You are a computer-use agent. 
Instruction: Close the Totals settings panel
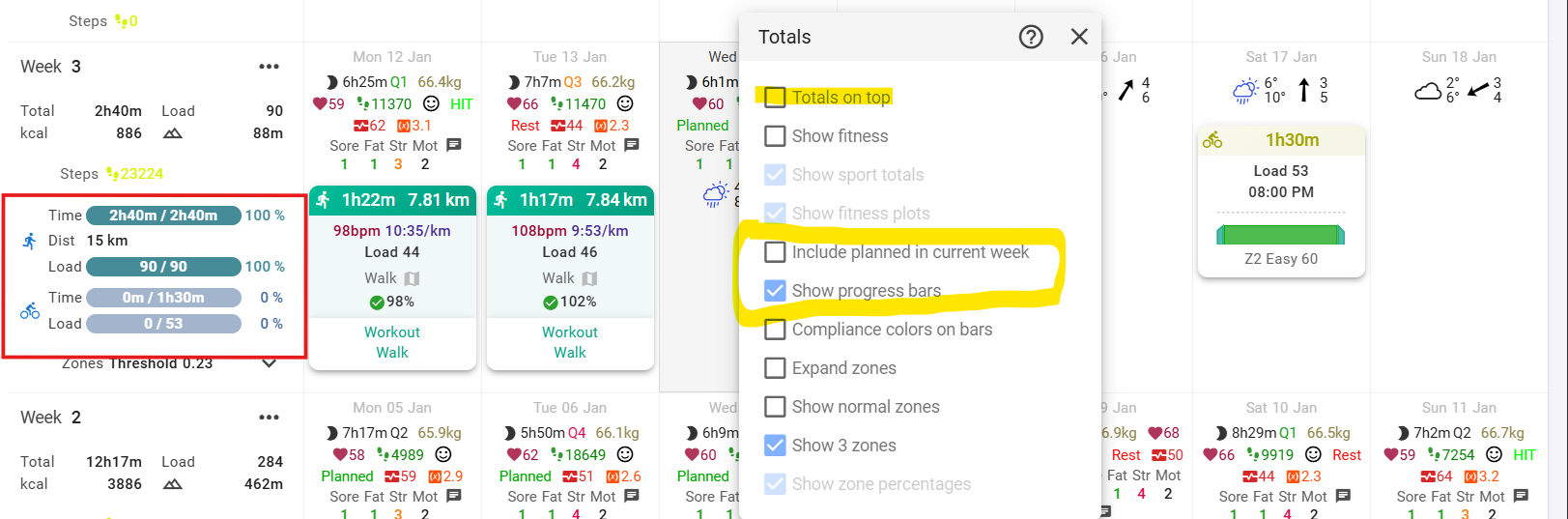coord(1079,37)
